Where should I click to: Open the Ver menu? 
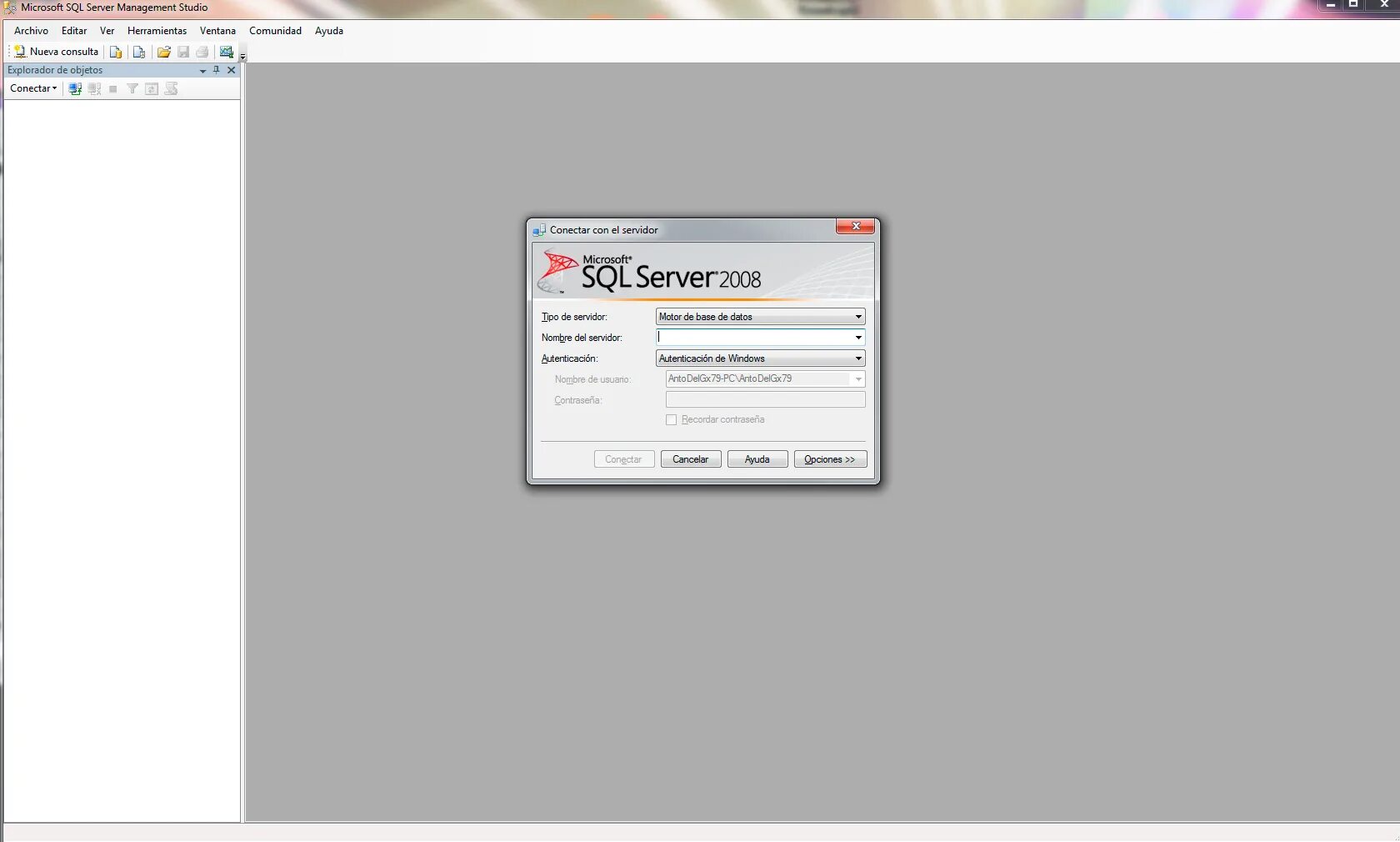pyautogui.click(x=107, y=31)
